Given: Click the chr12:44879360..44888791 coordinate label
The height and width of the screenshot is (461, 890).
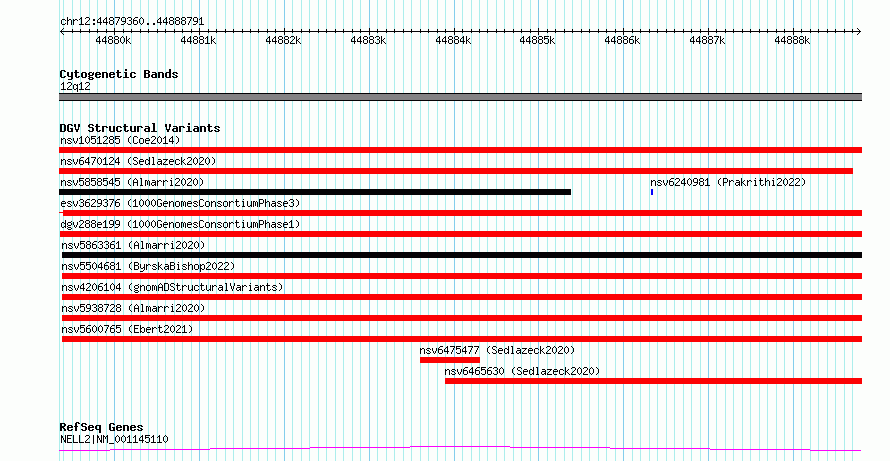Looking at the screenshot, I should pyautogui.click(x=132, y=22).
